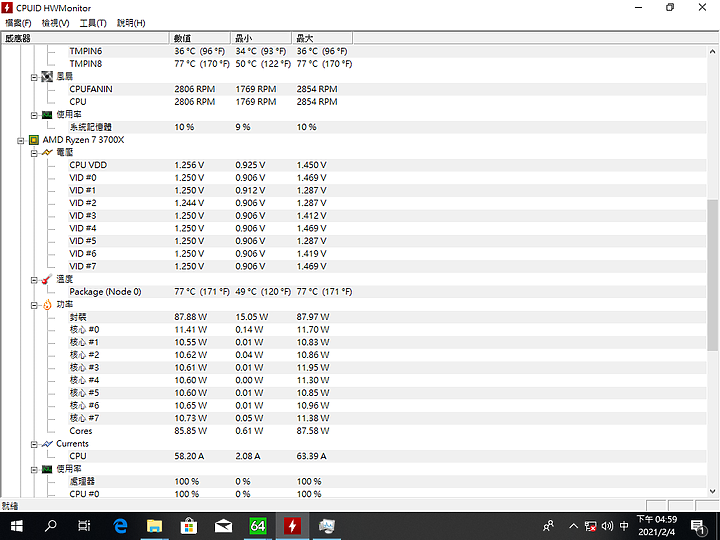Collapse the AMD Ryzen 7 3700X node

pyautogui.click(x=21, y=141)
